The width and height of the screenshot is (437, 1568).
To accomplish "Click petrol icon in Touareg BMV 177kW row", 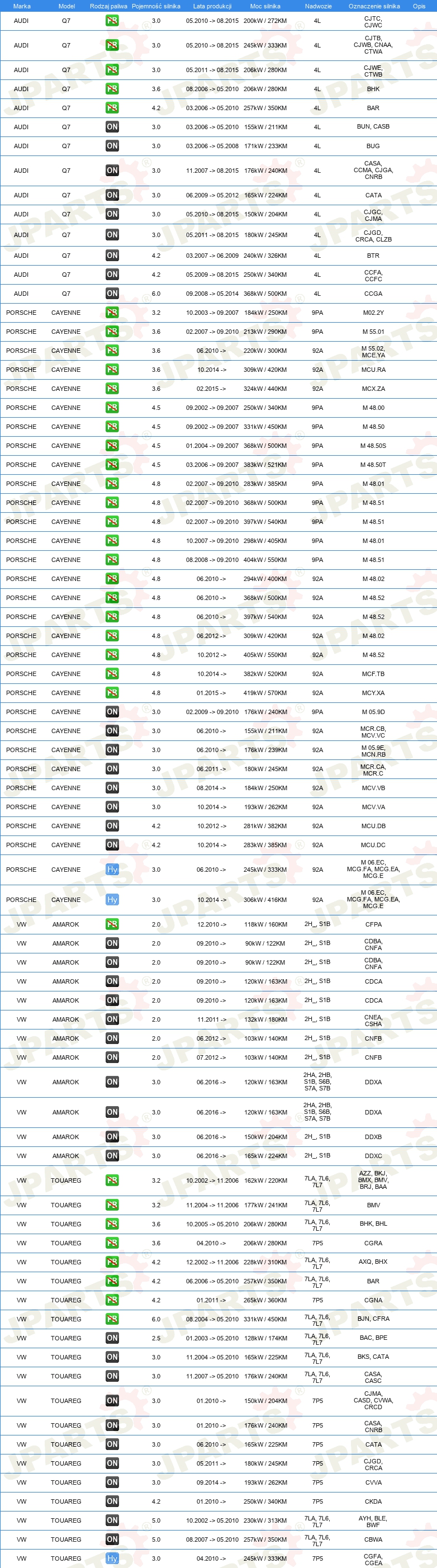I will pos(112,1205).
